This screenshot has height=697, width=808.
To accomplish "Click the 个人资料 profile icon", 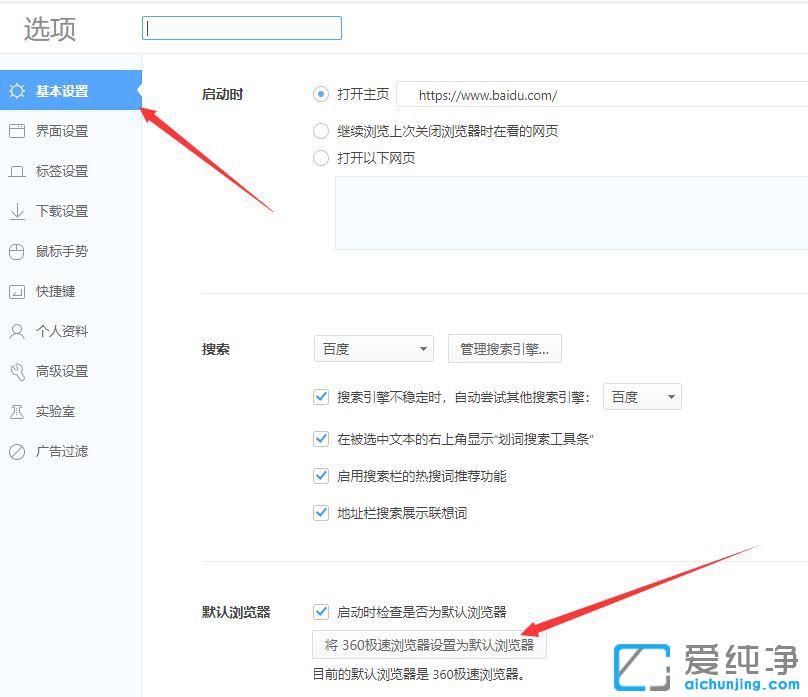I will click(18, 331).
